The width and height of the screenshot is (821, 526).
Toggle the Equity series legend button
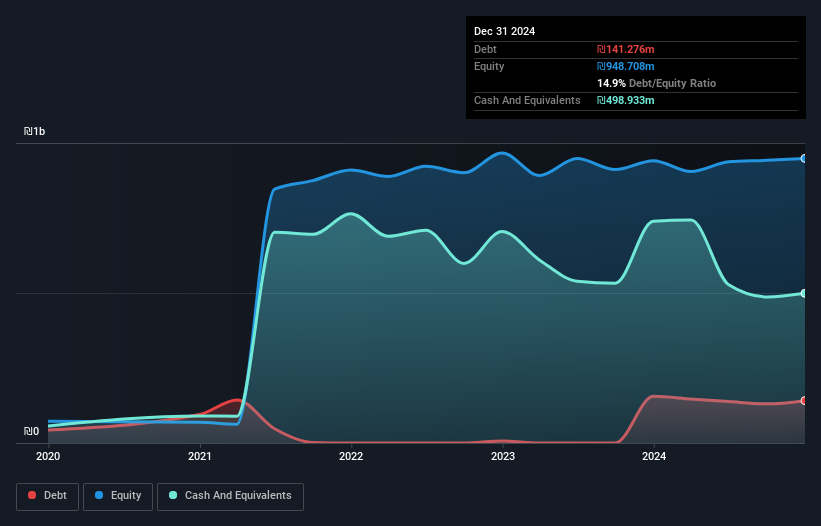tap(118, 496)
